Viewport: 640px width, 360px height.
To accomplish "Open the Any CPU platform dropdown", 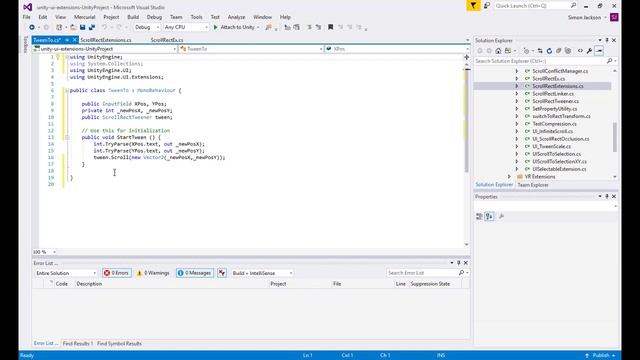I will [186, 27].
